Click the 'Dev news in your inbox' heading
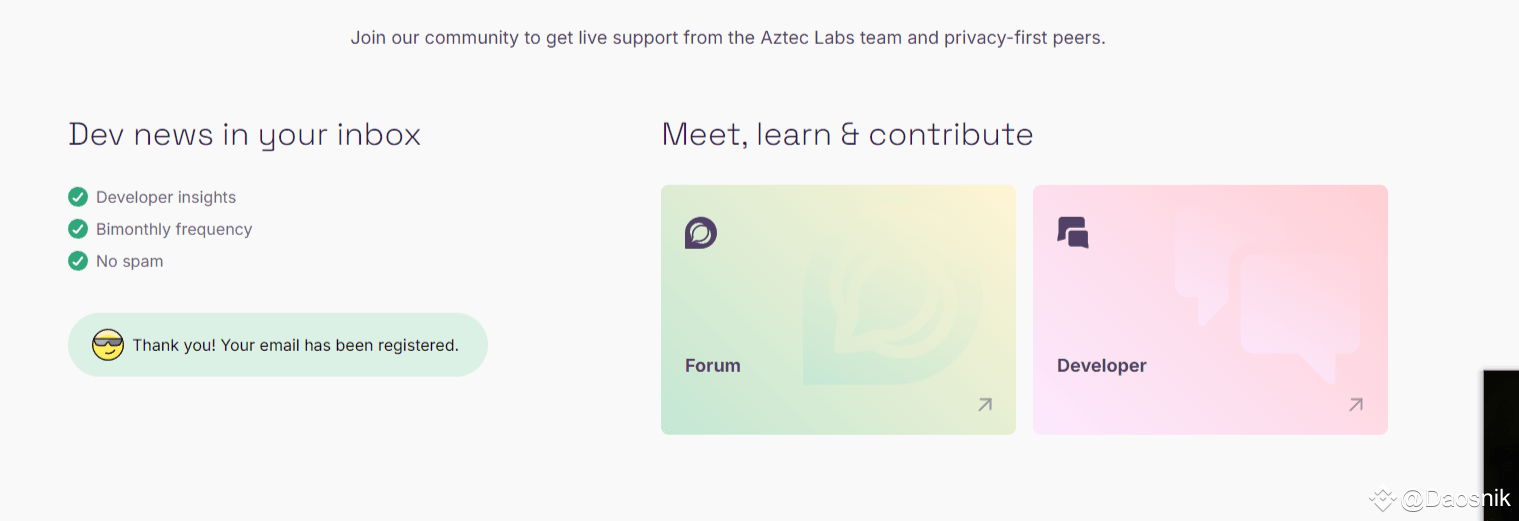 pos(245,135)
